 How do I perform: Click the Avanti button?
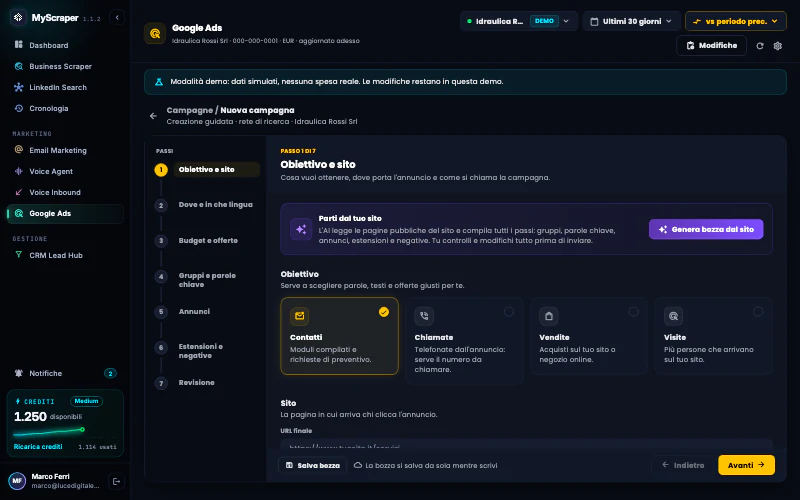746,465
